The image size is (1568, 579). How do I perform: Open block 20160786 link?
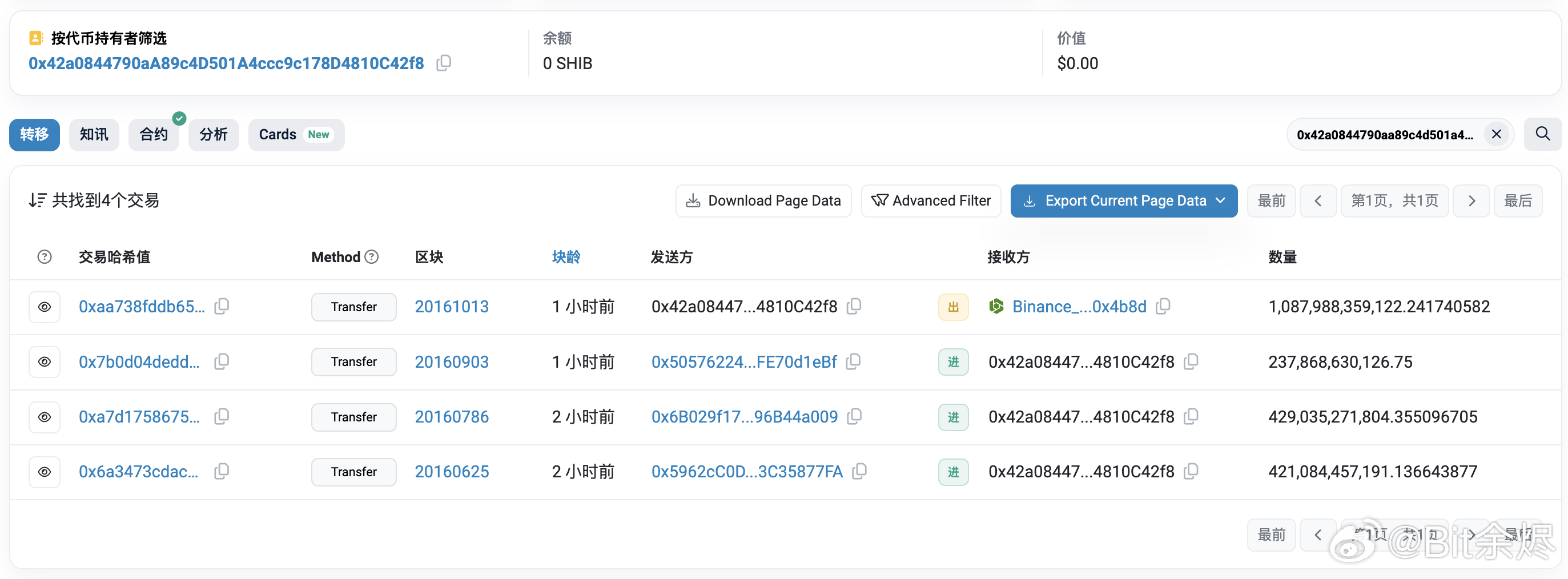(452, 417)
